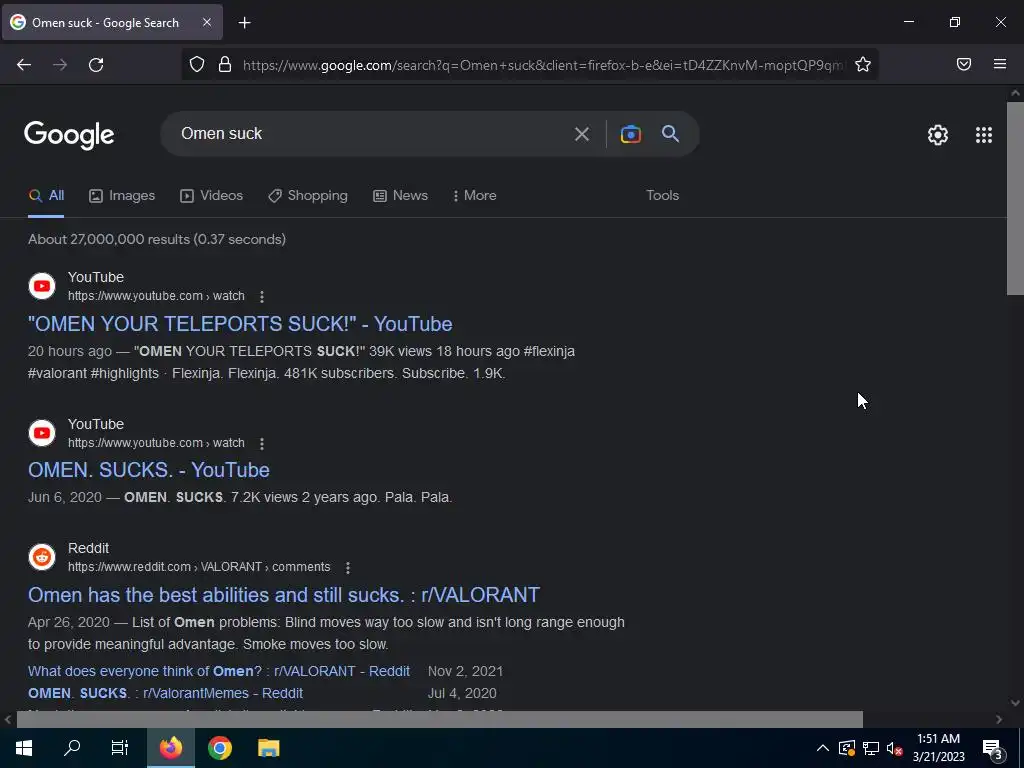Expand the More search filters menu
The width and height of the screenshot is (1024, 768).
pos(475,195)
